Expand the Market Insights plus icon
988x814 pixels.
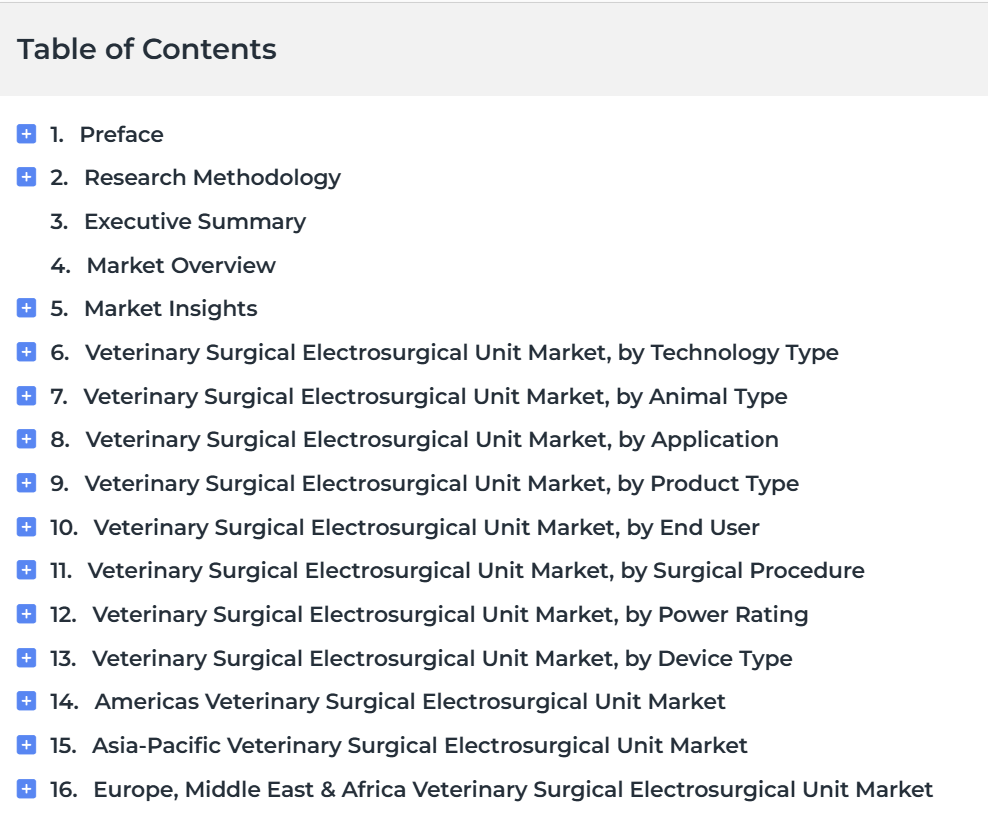[26, 308]
